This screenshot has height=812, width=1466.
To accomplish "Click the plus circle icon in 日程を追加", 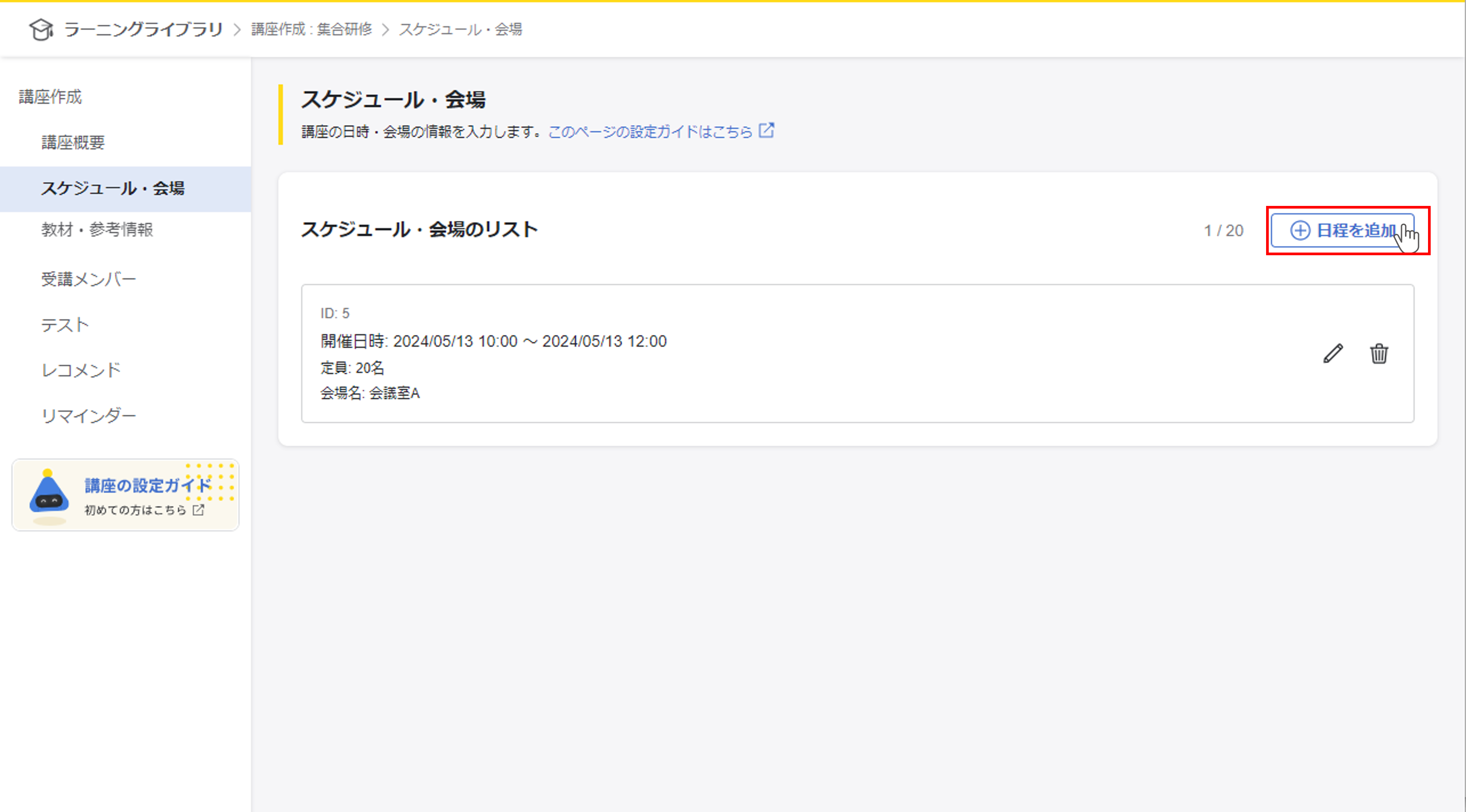I will (1300, 231).
